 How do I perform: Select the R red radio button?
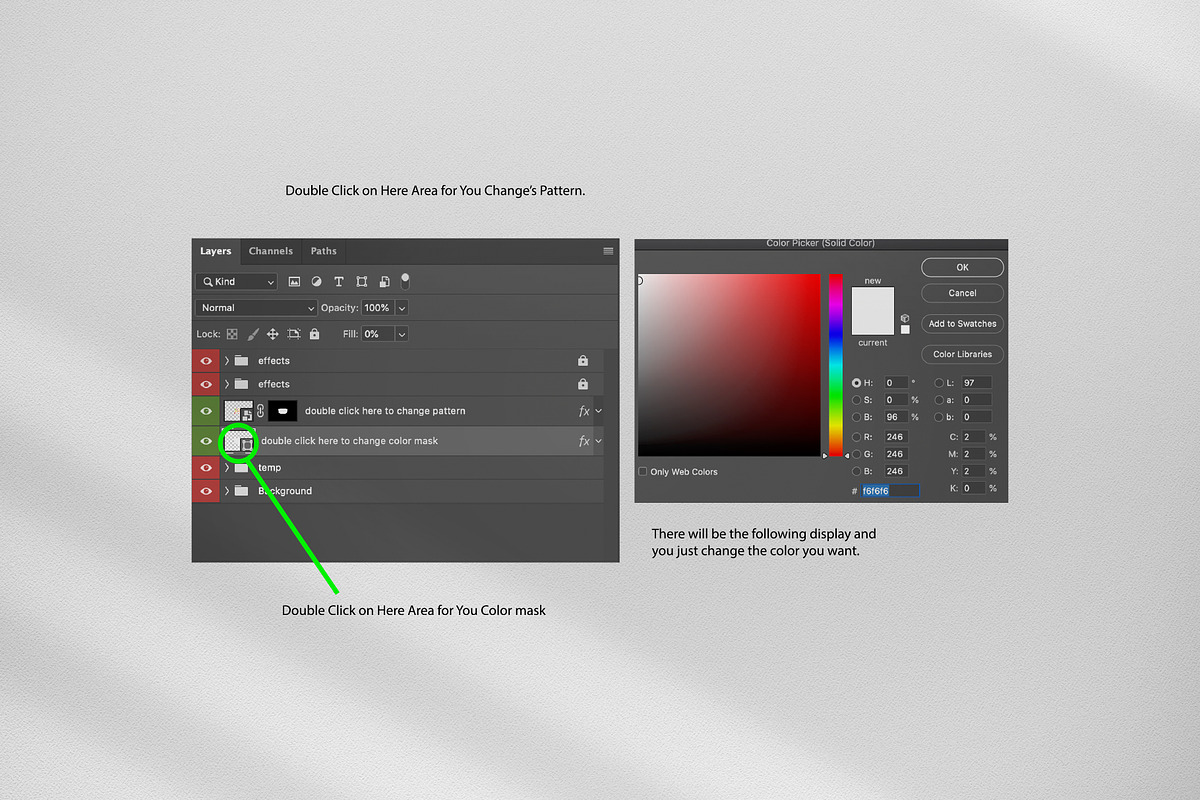pyautogui.click(x=857, y=437)
